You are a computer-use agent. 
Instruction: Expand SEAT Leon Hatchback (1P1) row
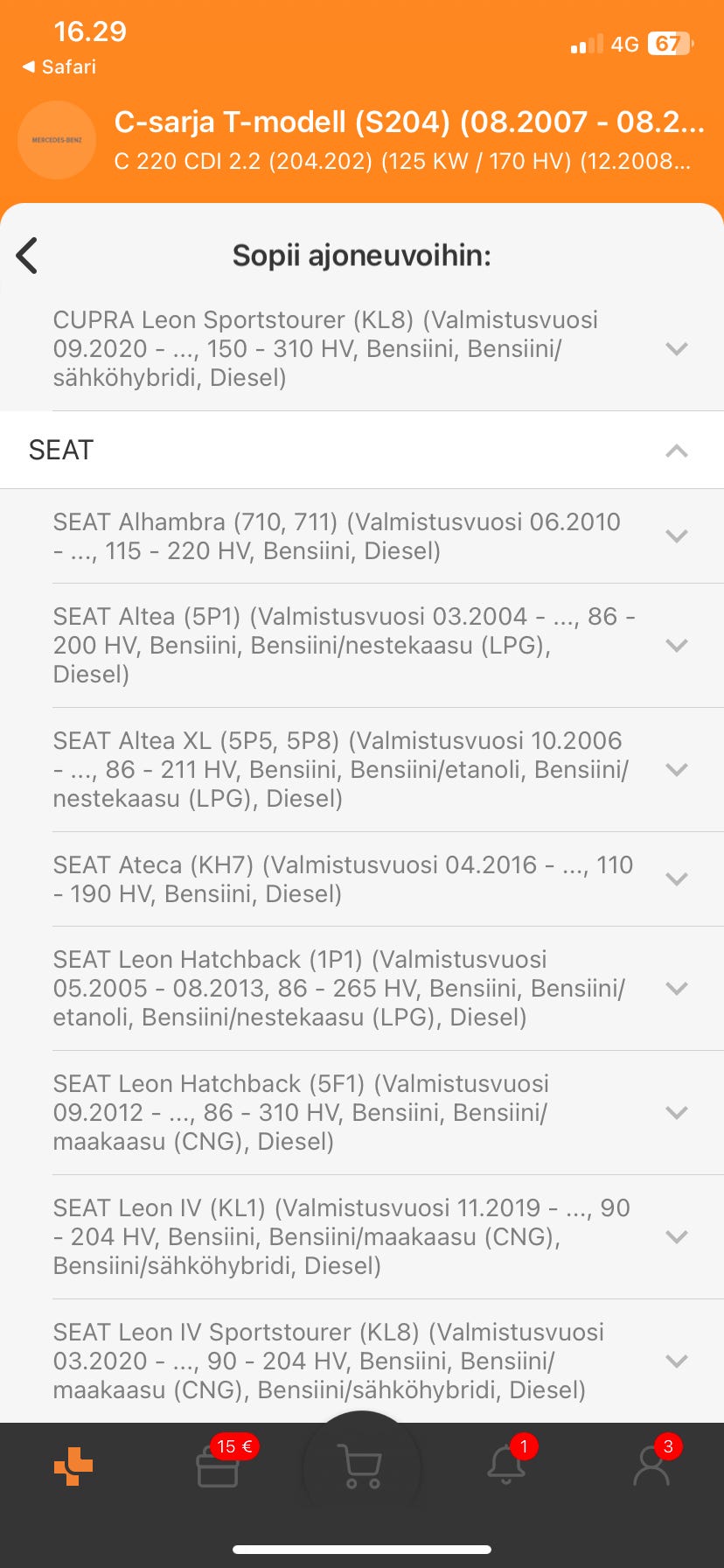pyautogui.click(x=676, y=989)
